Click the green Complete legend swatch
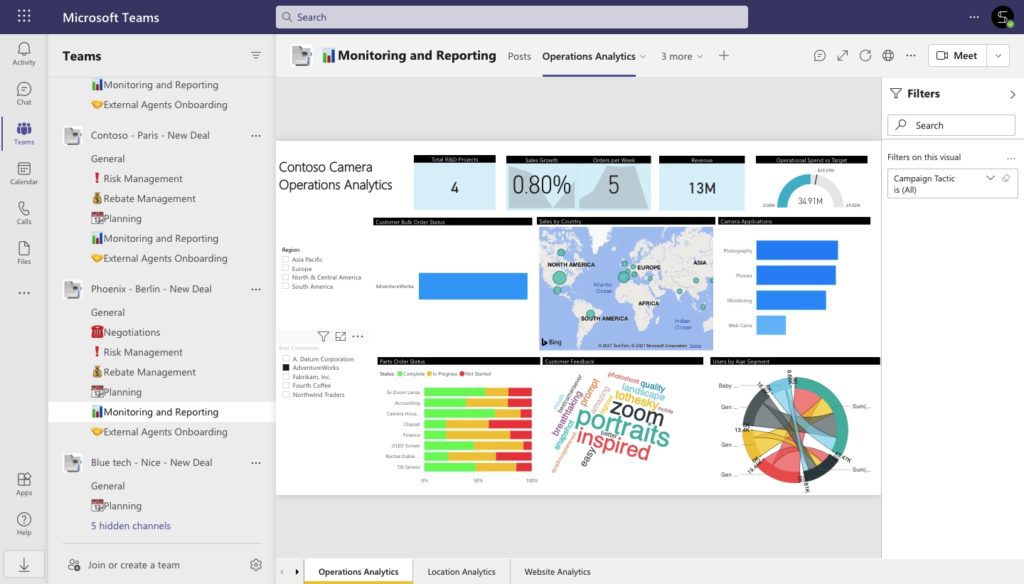Screen dimensions: 1024x584 click(x=400, y=374)
